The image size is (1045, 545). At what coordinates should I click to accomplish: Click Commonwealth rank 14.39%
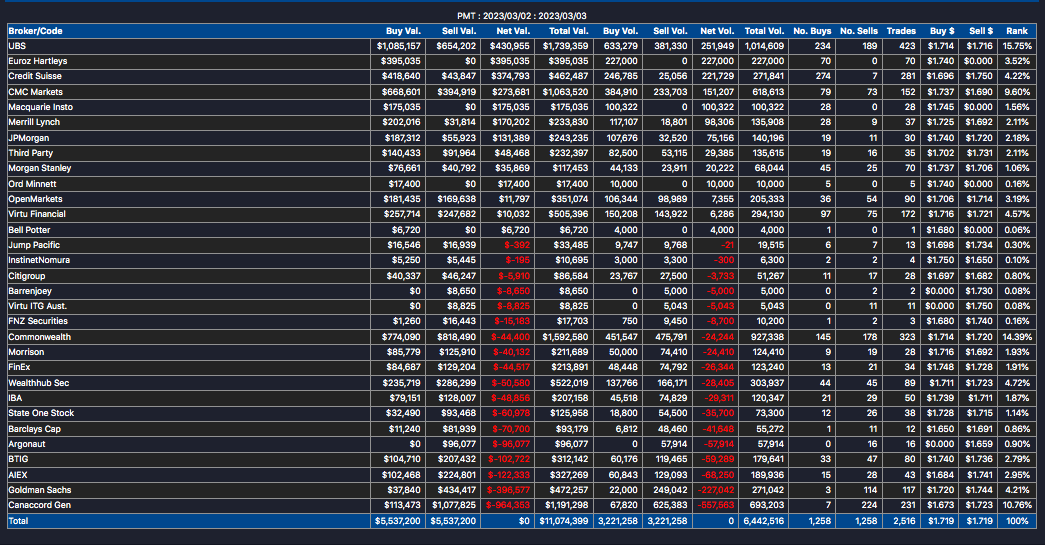coord(1017,337)
